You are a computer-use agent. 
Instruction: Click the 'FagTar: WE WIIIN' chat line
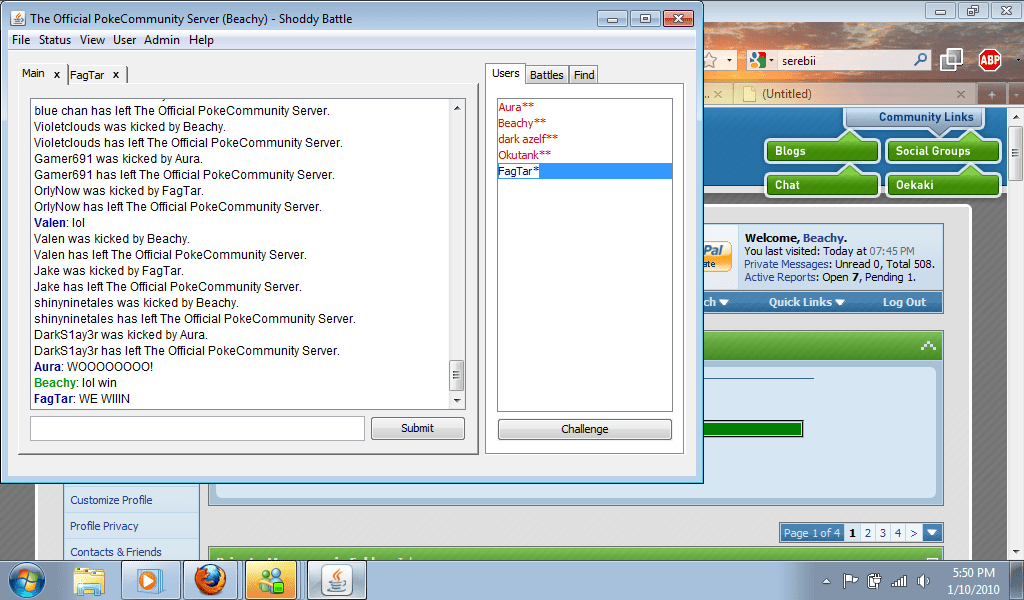82,399
